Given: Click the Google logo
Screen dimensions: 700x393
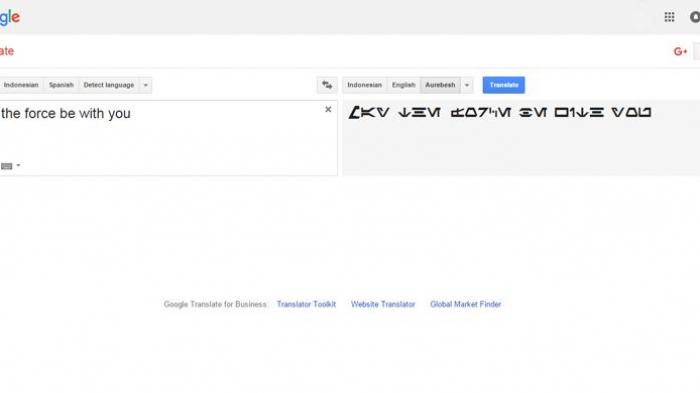Looking at the screenshot, I should tap(9, 17).
